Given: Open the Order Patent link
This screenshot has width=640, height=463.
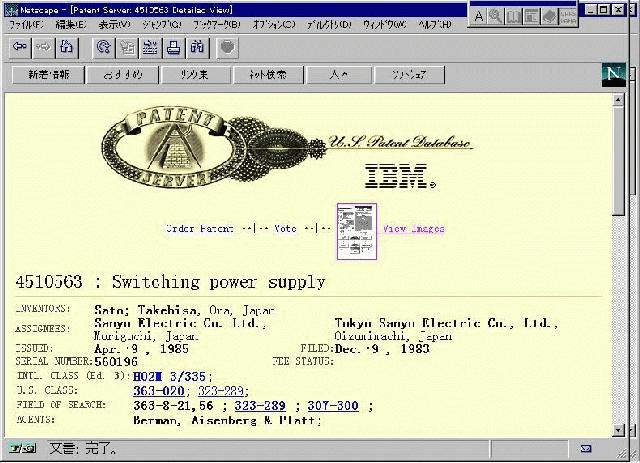Looking at the screenshot, I should (199, 229).
